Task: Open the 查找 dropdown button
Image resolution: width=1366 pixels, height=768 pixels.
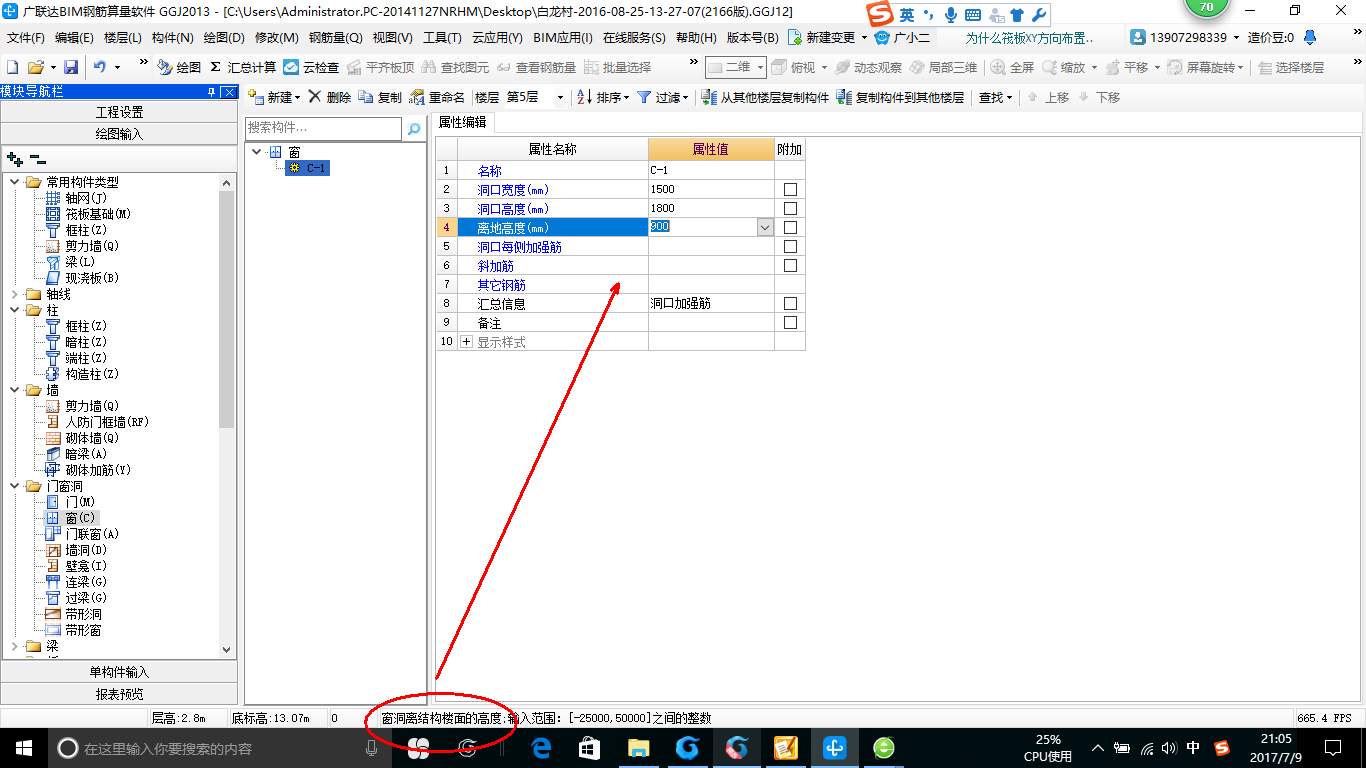Action: (995, 97)
